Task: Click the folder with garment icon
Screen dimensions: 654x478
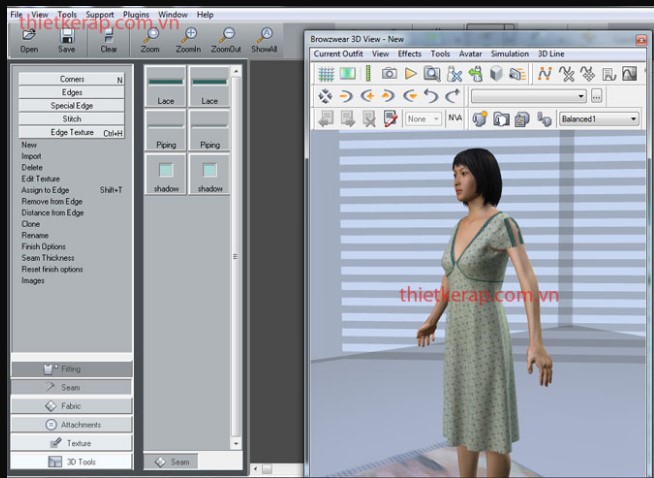Action: click(501, 119)
